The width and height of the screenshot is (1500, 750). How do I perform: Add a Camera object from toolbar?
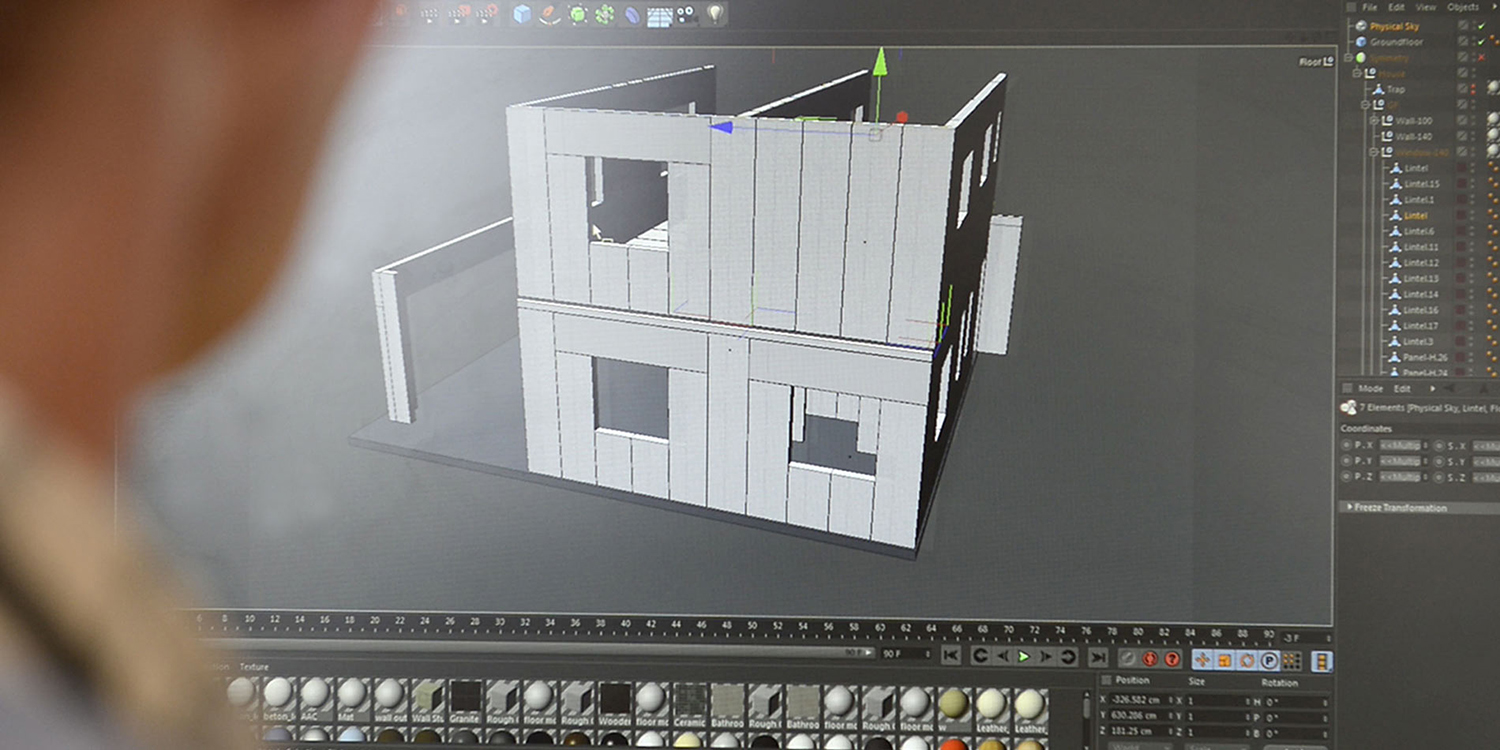tap(687, 14)
